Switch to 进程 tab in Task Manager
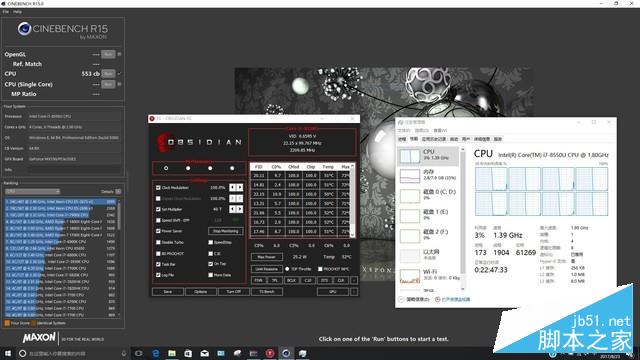 click(x=402, y=139)
